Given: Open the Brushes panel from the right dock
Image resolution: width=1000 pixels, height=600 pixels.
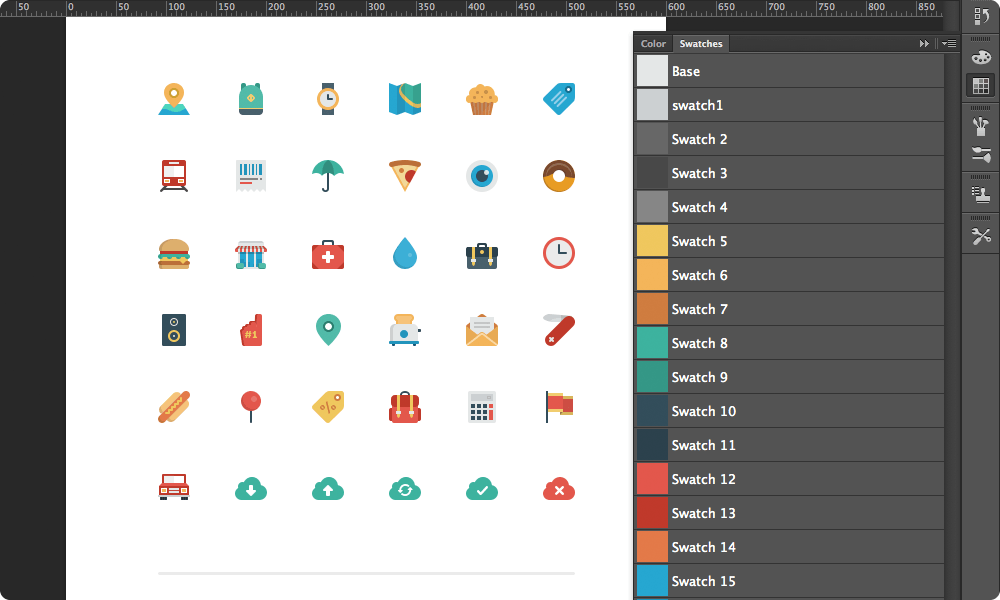Looking at the screenshot, I should click(x=981, y=127).
